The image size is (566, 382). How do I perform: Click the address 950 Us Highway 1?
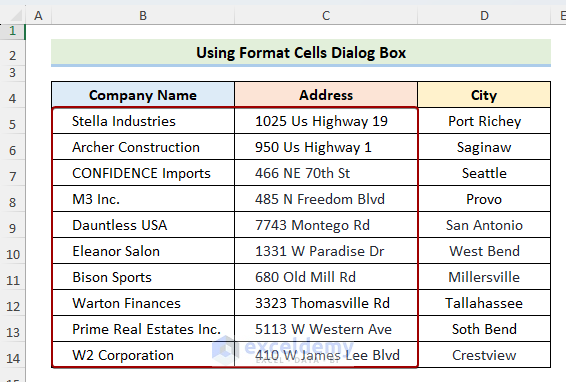(x=326, y=147)
